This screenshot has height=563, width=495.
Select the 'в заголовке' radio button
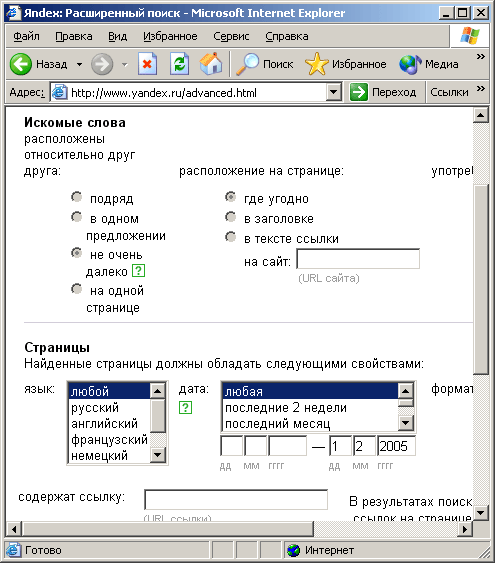230,217
